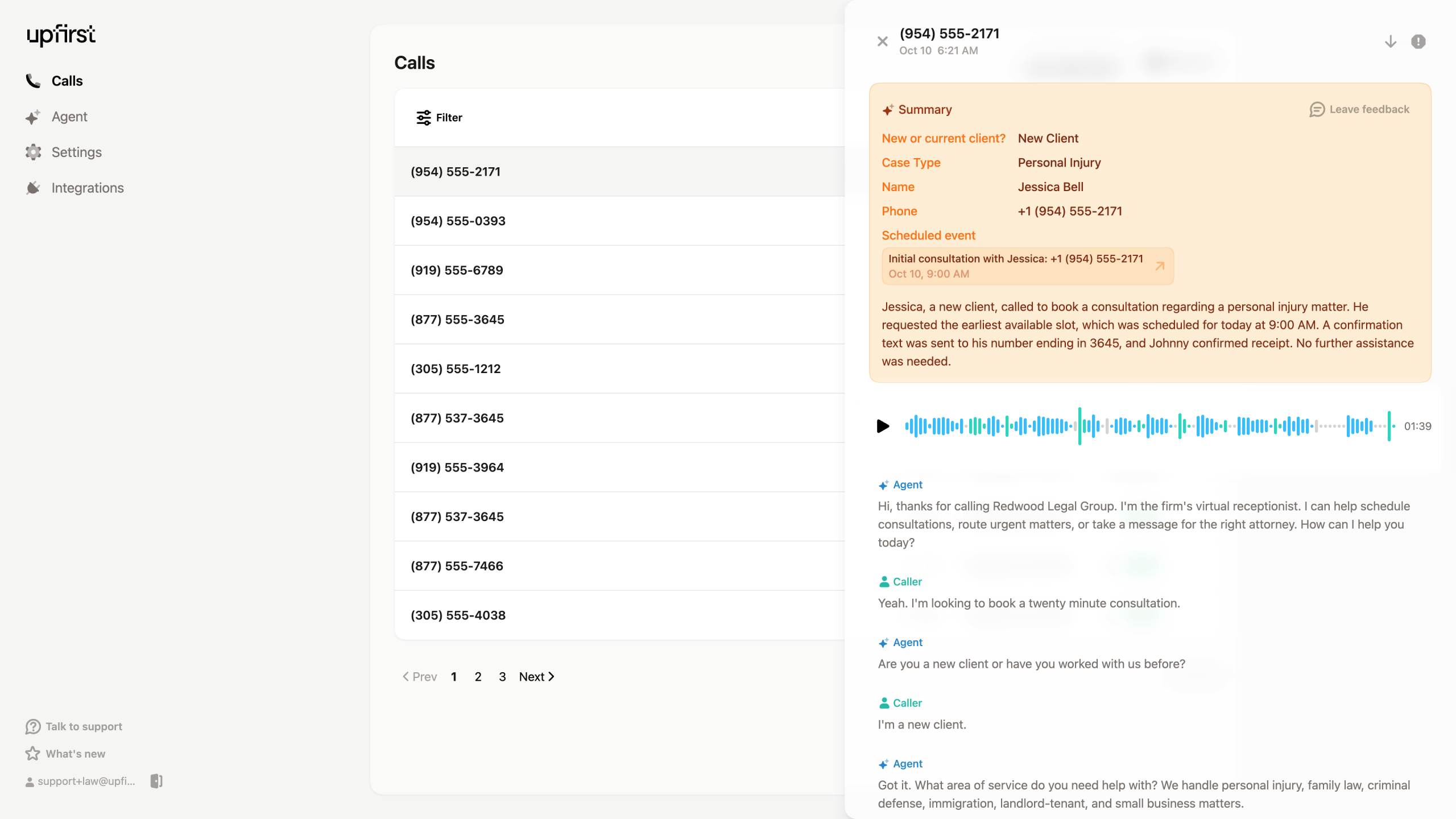Open the Settings gear icon

pyautogui.click(x=33, y=152)
